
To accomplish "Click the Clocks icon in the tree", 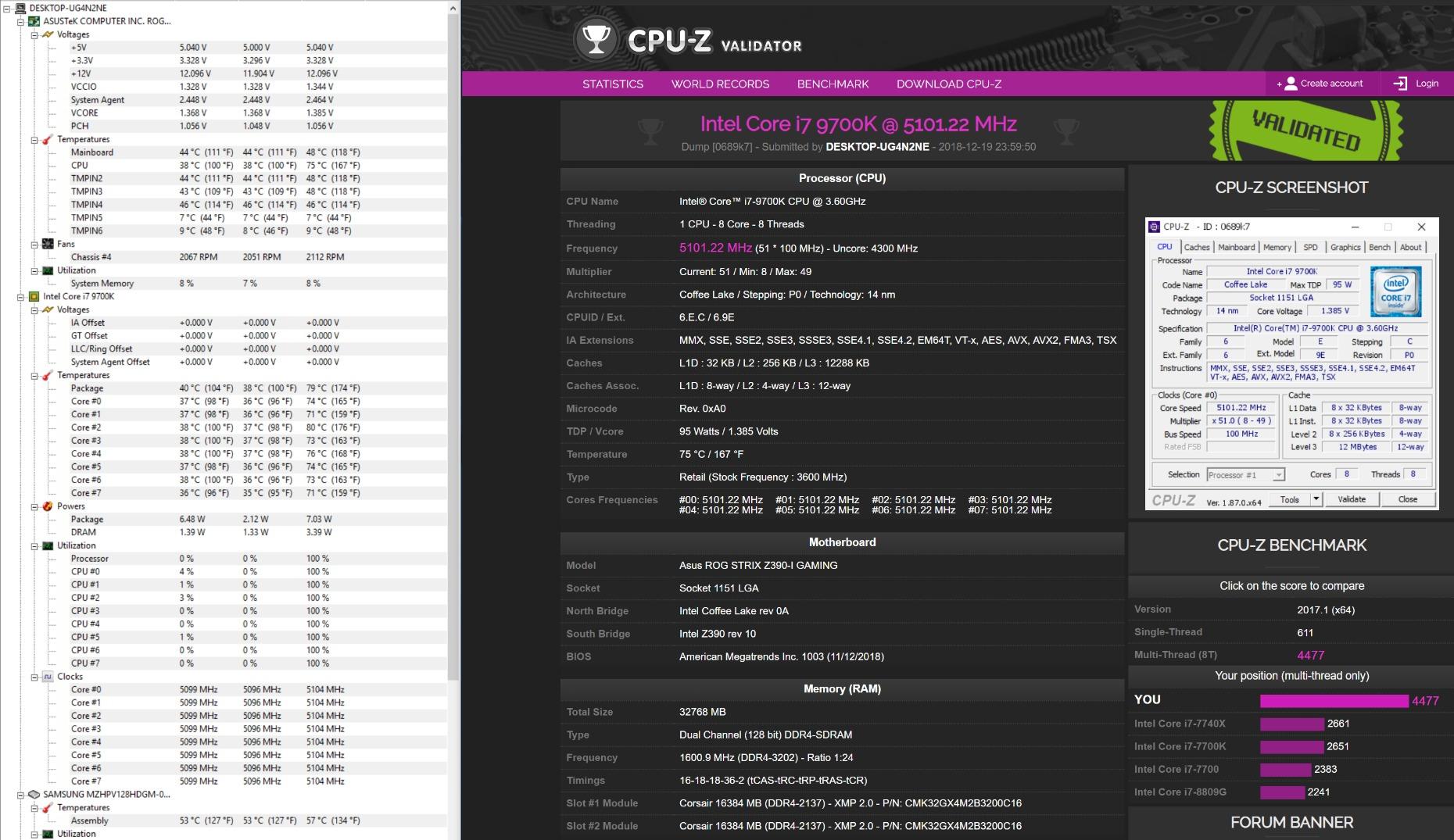I will [x=48, y=677].
